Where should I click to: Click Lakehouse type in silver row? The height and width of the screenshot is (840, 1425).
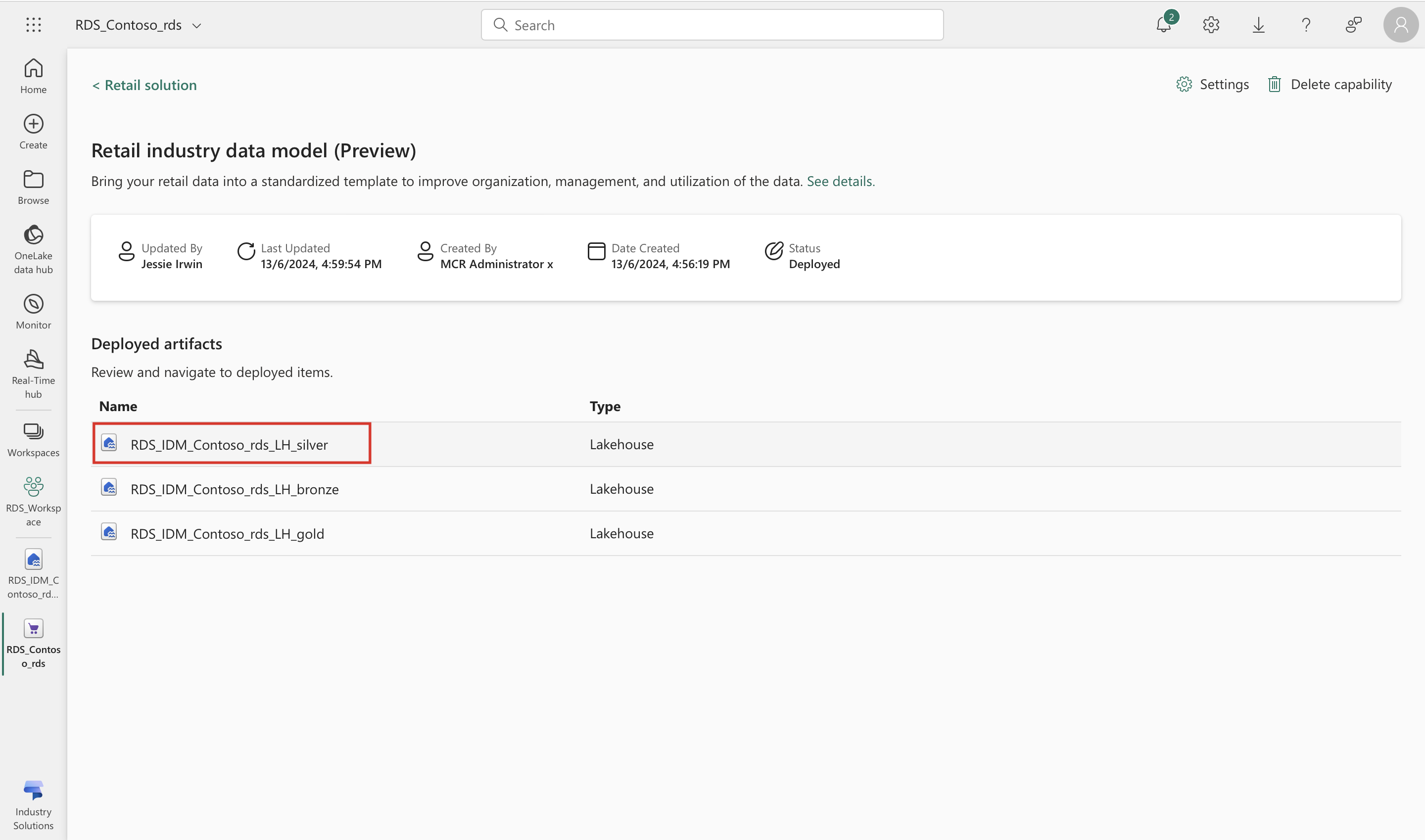(621, 444)
